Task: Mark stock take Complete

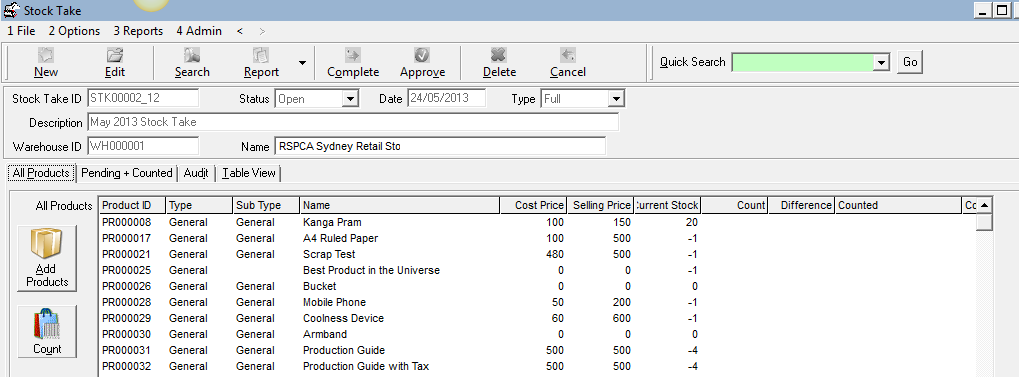Action: [353, 55]
